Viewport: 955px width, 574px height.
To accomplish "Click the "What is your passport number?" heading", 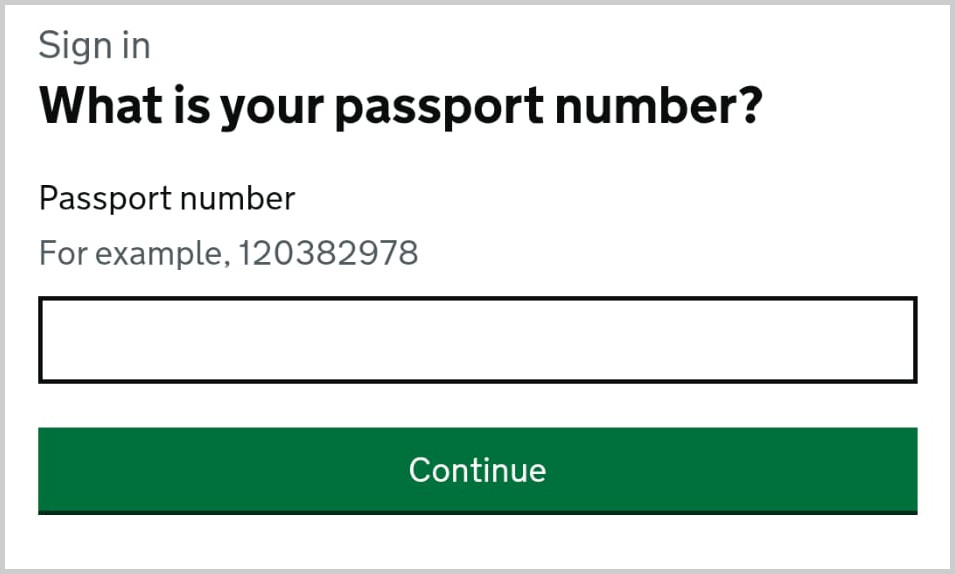I will click(400, 104).
